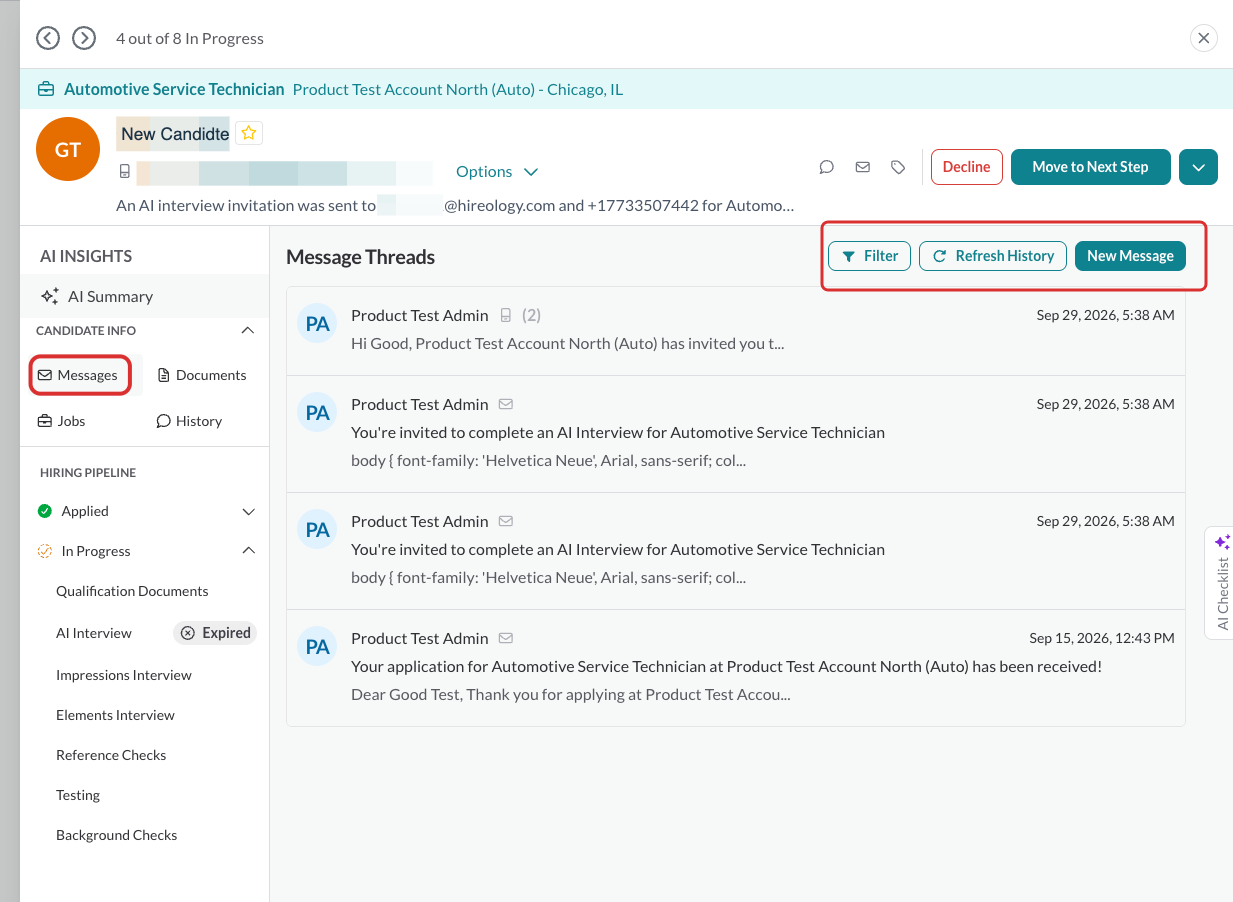Viewport: 1233px width, 902px height.
Task: Click the GT candidate avatar
Action: coord(68,150)
